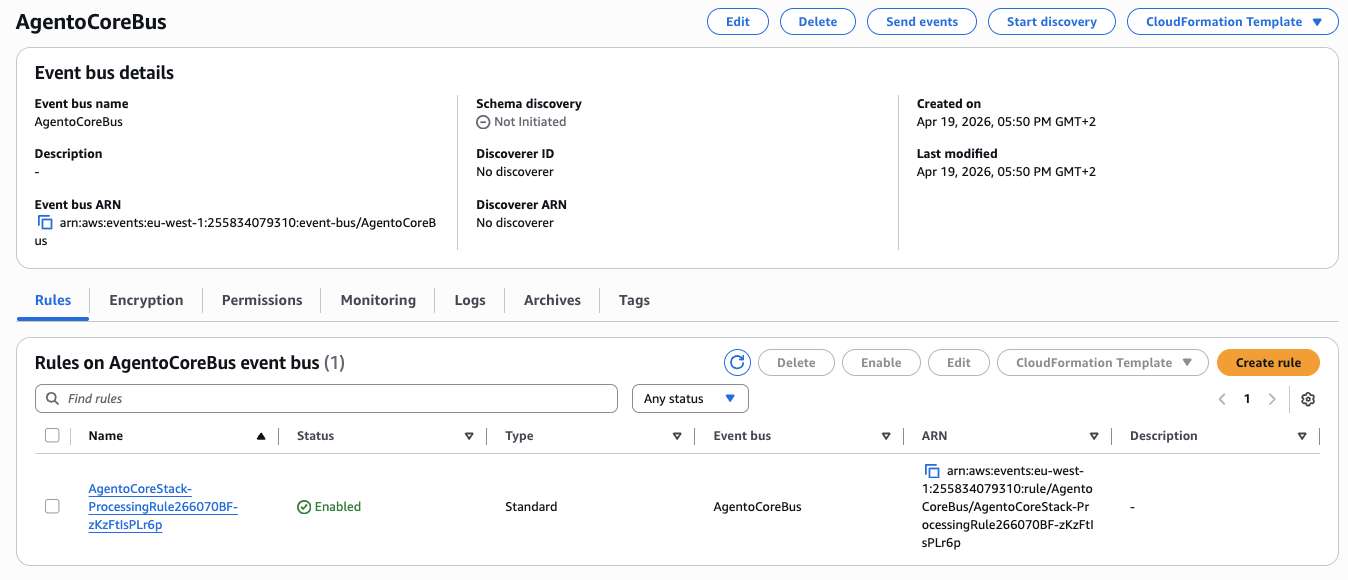The width and height of the screenshot is (1348, 580).
Task: Click Start discovery button
Action: (1052, 21)
